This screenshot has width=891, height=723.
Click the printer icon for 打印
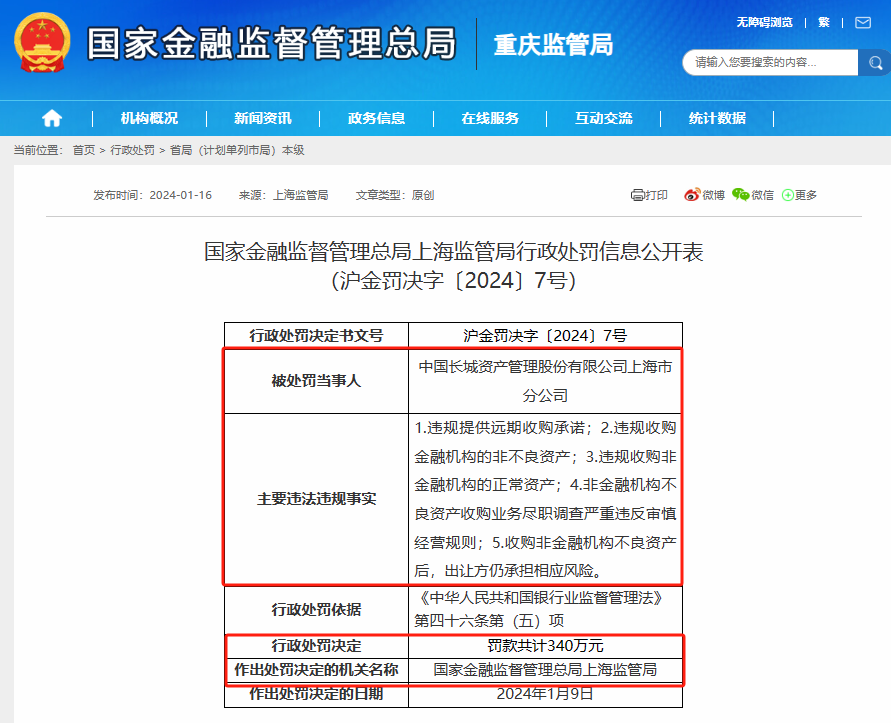637,195
